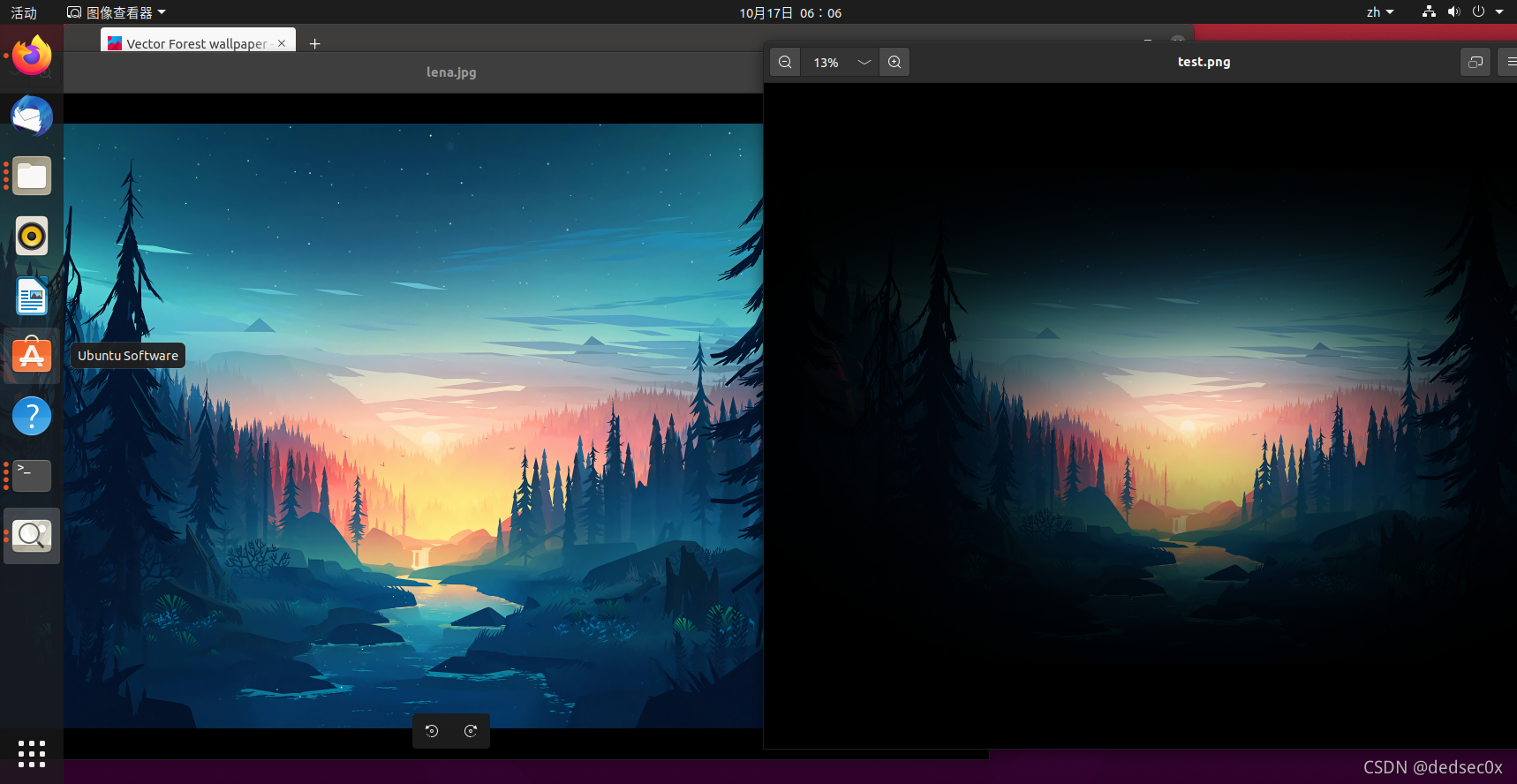Open the 图像查看器 app menu
The image size is (1517, 784).
pos(117,12)
